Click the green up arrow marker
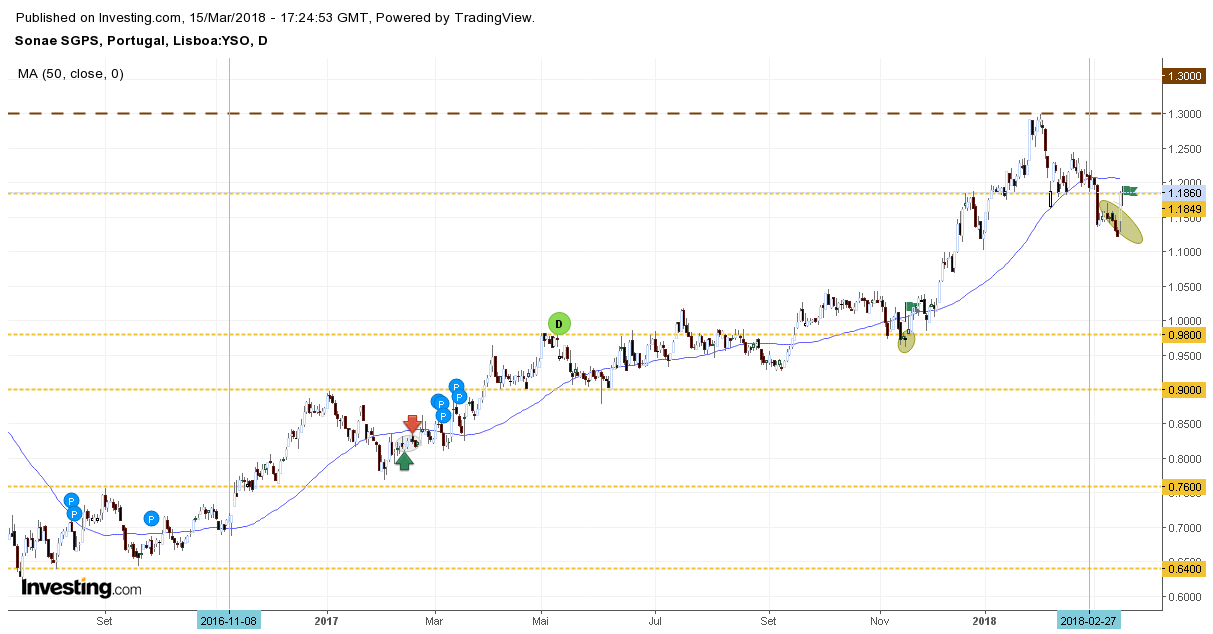The image size is (1213, 634). 403,460
